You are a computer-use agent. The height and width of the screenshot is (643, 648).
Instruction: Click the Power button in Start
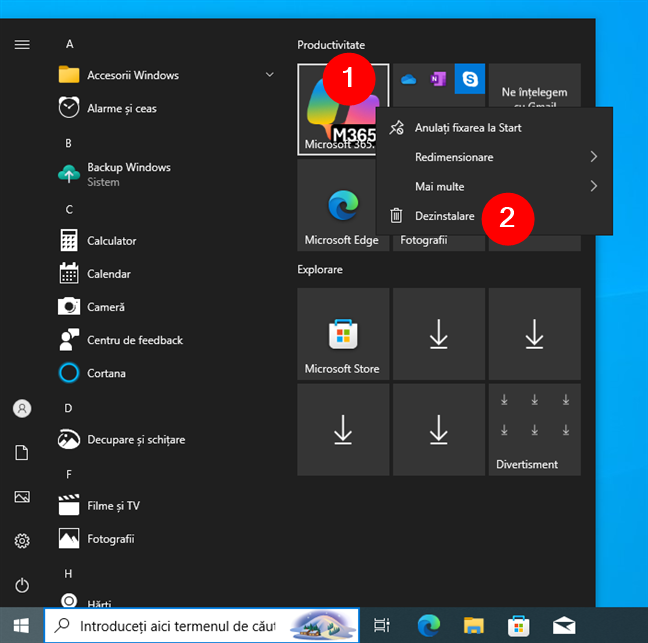coord(22,585)
